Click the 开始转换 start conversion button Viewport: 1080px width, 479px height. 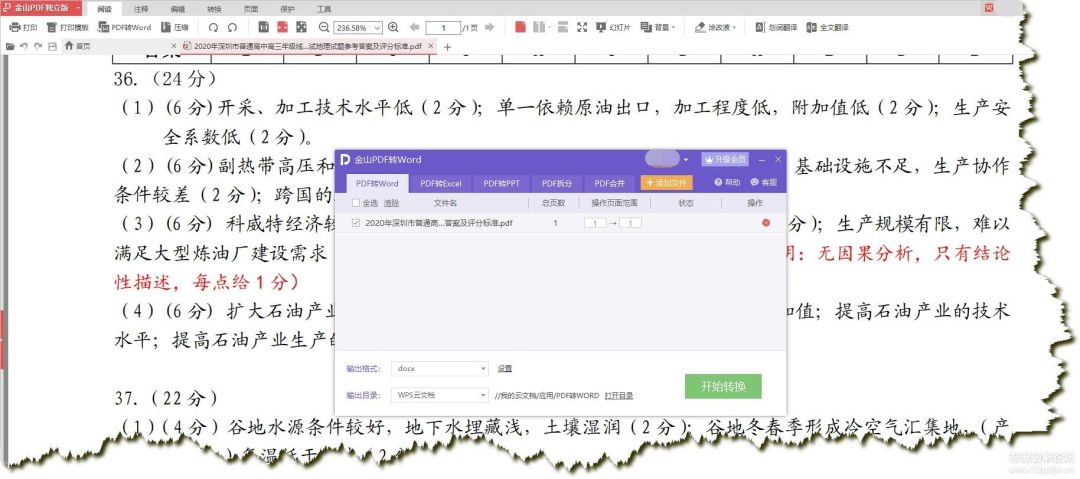pyautogui.click(x=723, y=386)
